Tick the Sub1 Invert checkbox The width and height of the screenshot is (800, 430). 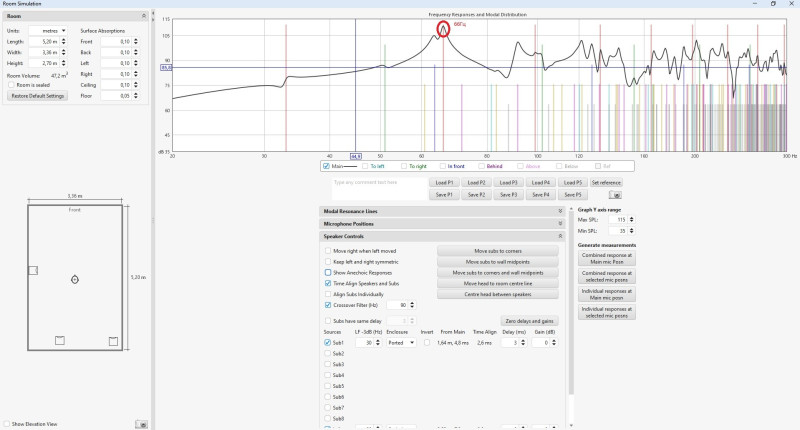tap(427, 343)
